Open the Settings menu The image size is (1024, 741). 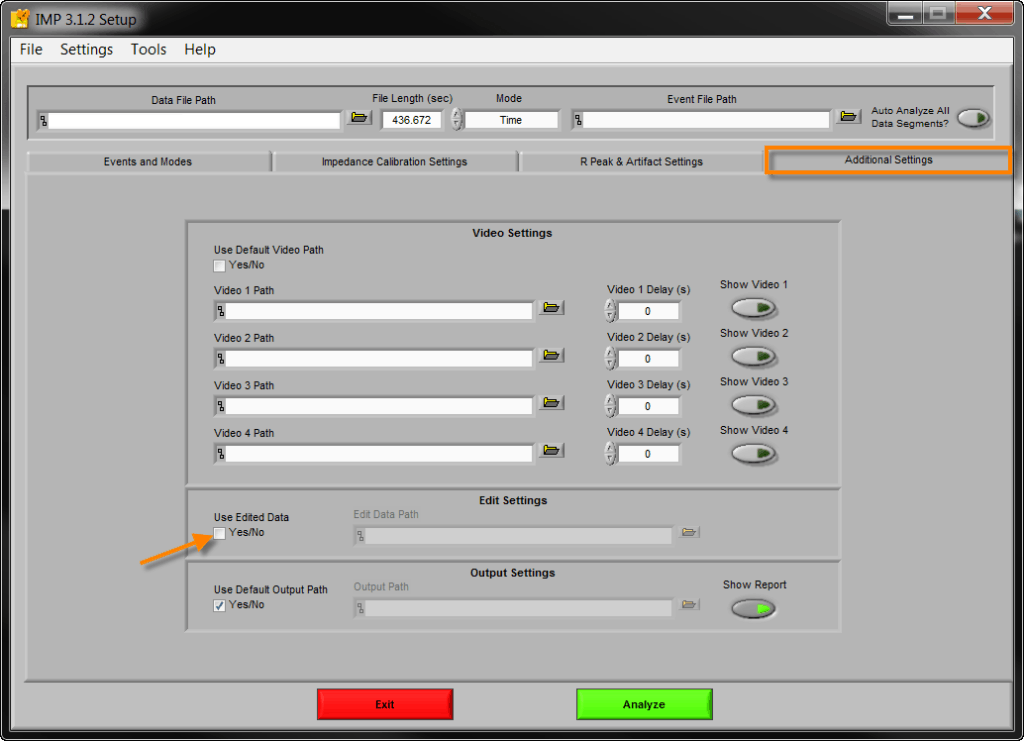click(86, 50)
